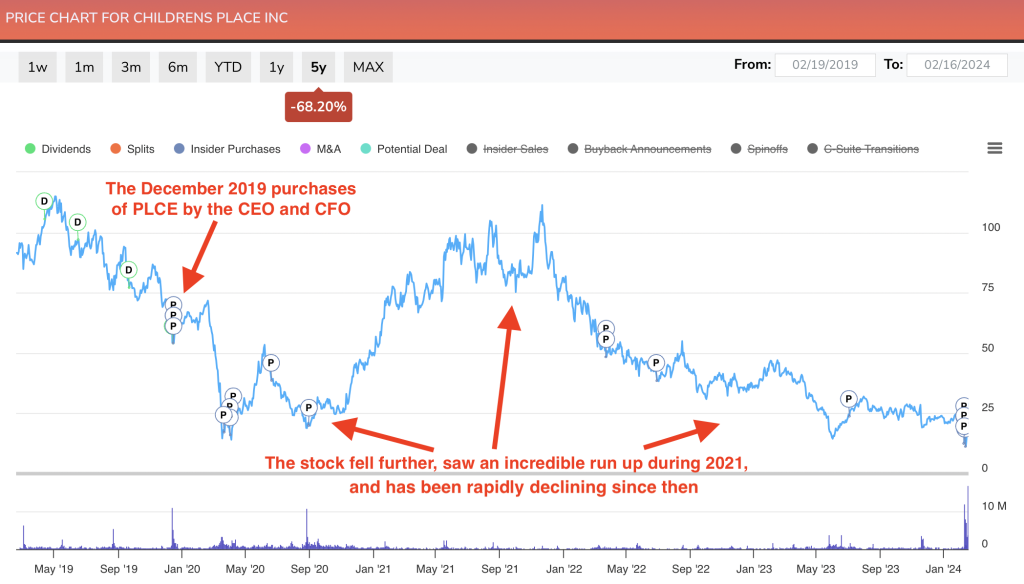Select the 6m time range
This screenshot has height=584, width=1024.
(x=178, y=67)
